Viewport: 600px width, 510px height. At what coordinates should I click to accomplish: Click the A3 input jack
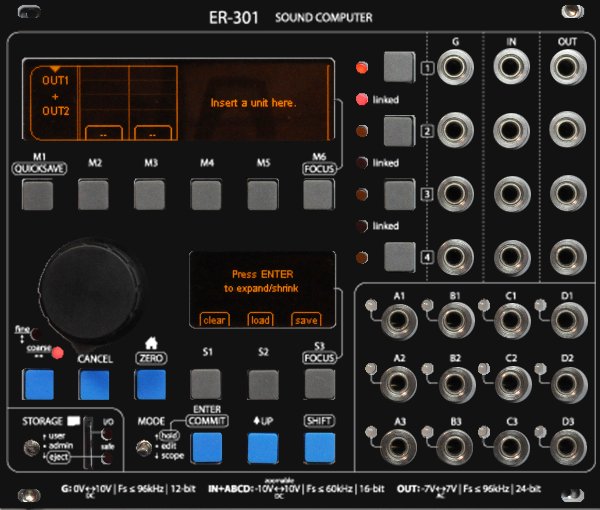coord(399,447)
